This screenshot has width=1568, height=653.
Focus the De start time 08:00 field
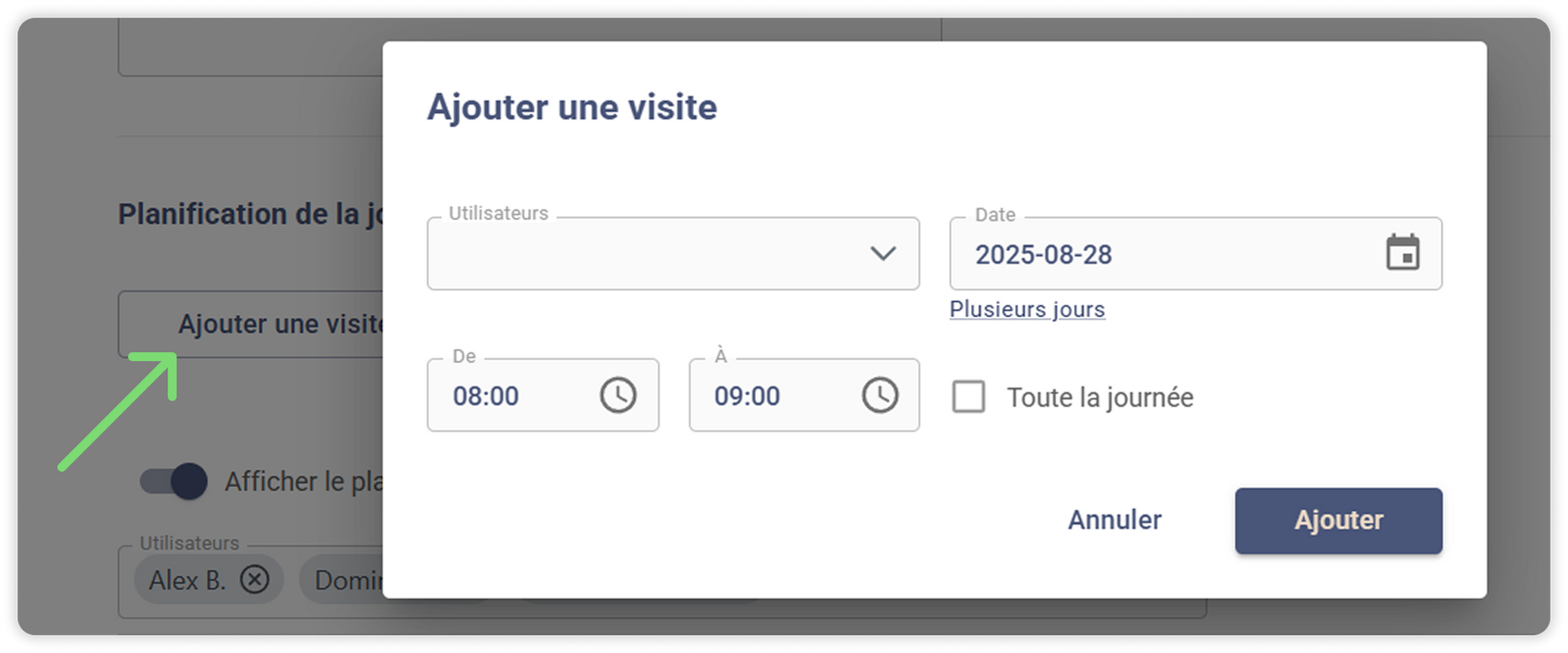tap(506, 396)
